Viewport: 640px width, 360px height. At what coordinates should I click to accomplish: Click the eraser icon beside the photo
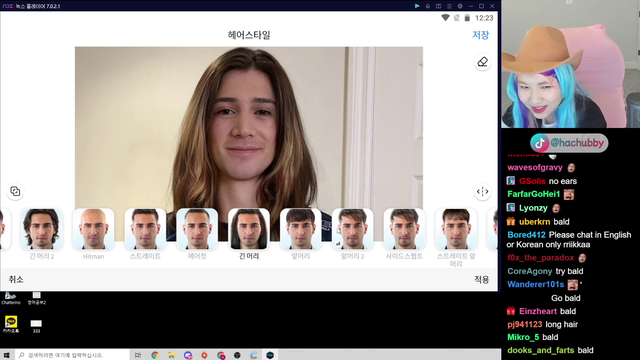482,62
